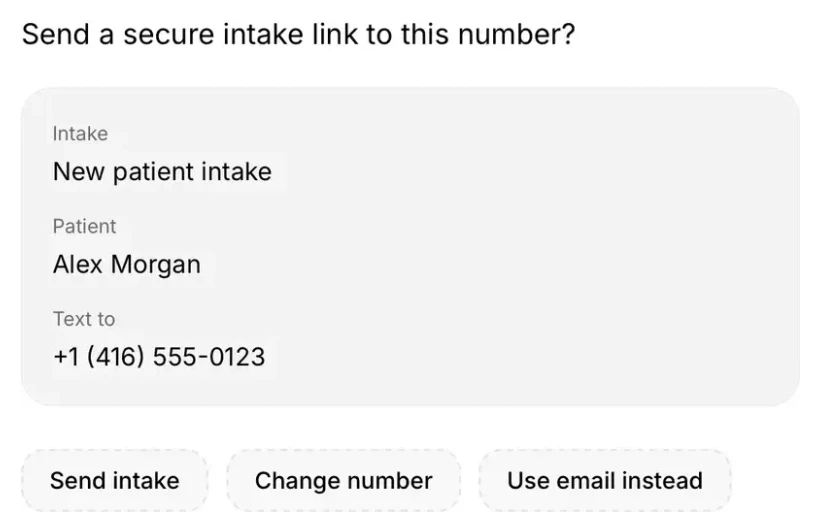Click empty area of the gray details card
This screenshot has width=820, height=532.
tap(523, 246)
